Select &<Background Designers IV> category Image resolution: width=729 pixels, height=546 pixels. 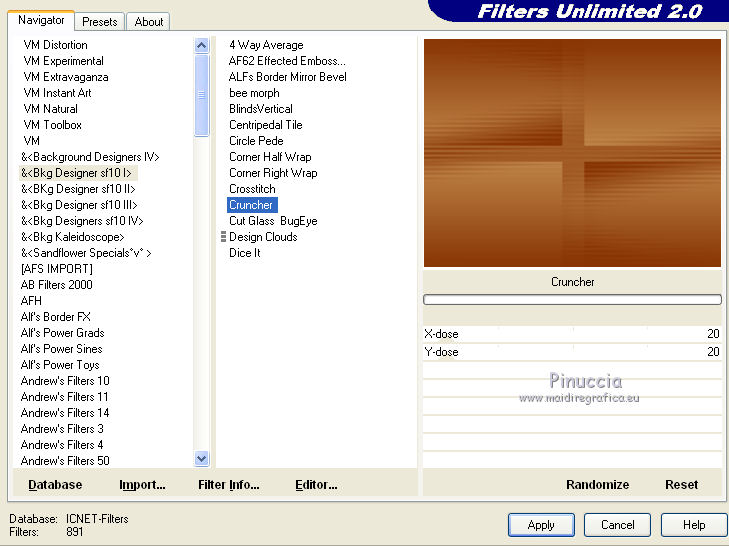(90, 157)
